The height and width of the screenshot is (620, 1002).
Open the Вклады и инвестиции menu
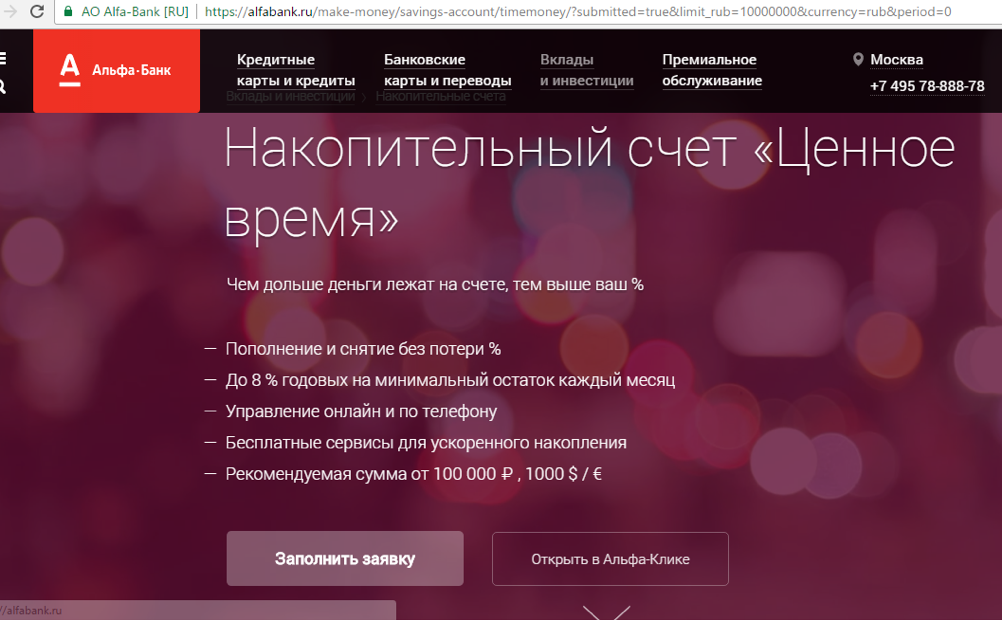587,70
